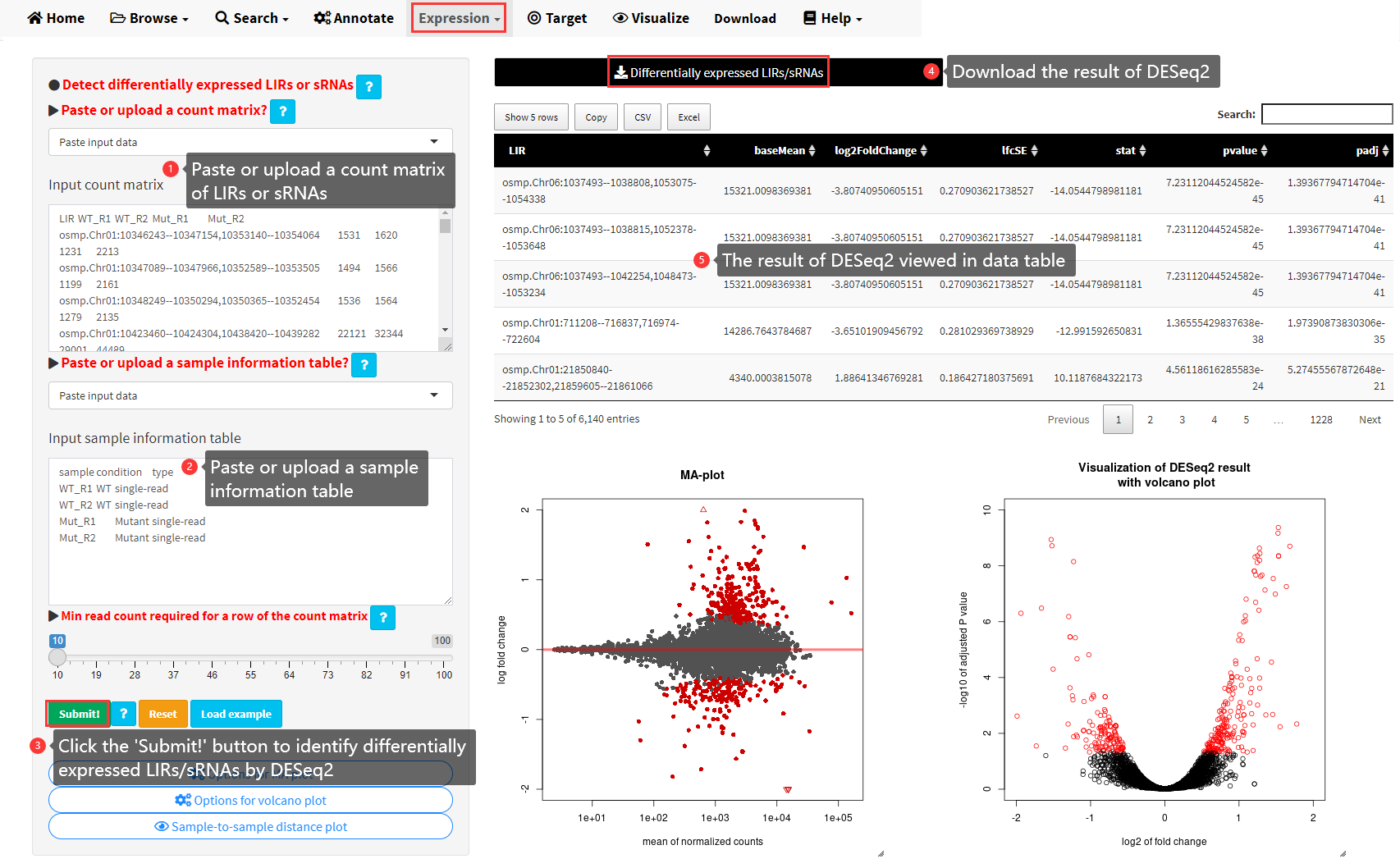Open Options for volcano plot

click(x=250, y=800)
